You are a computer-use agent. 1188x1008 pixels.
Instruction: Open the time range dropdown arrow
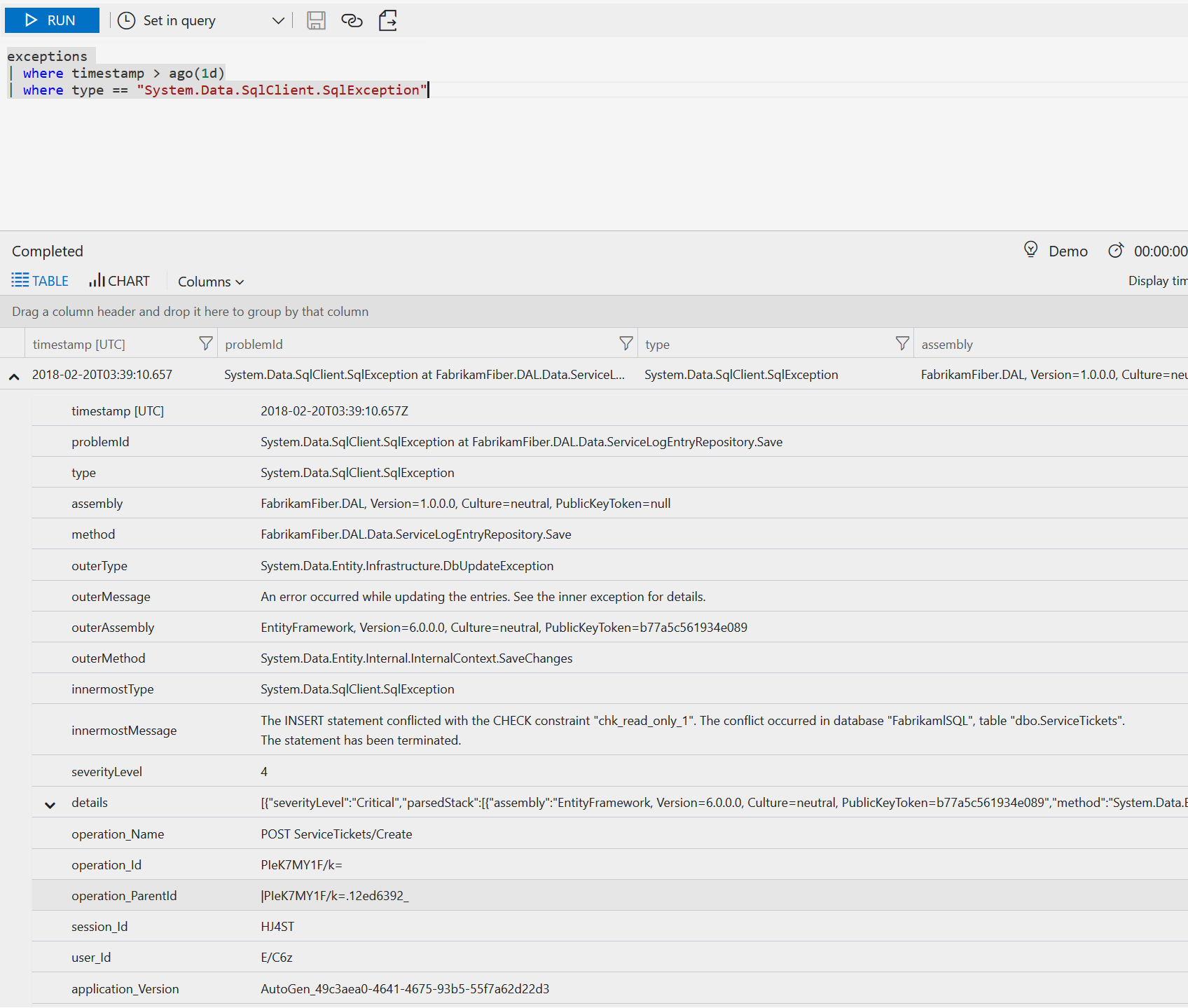click(278, 20)
